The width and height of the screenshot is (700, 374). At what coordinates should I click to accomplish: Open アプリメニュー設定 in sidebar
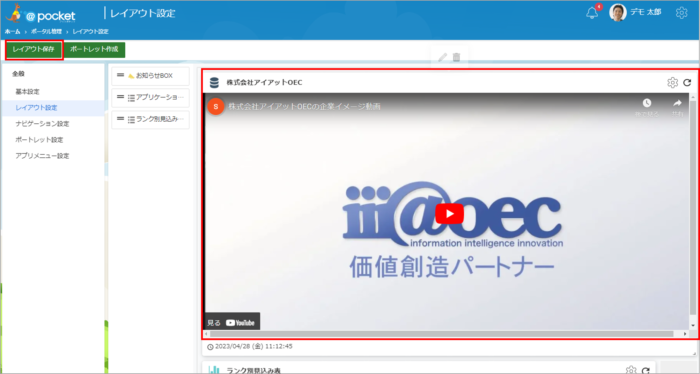coord(42,156)
